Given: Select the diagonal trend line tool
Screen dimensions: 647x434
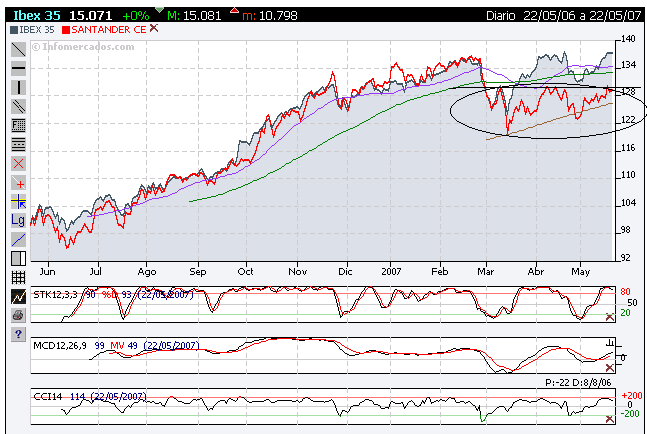Looking at the screenshot, I should [x=18, y=50].
